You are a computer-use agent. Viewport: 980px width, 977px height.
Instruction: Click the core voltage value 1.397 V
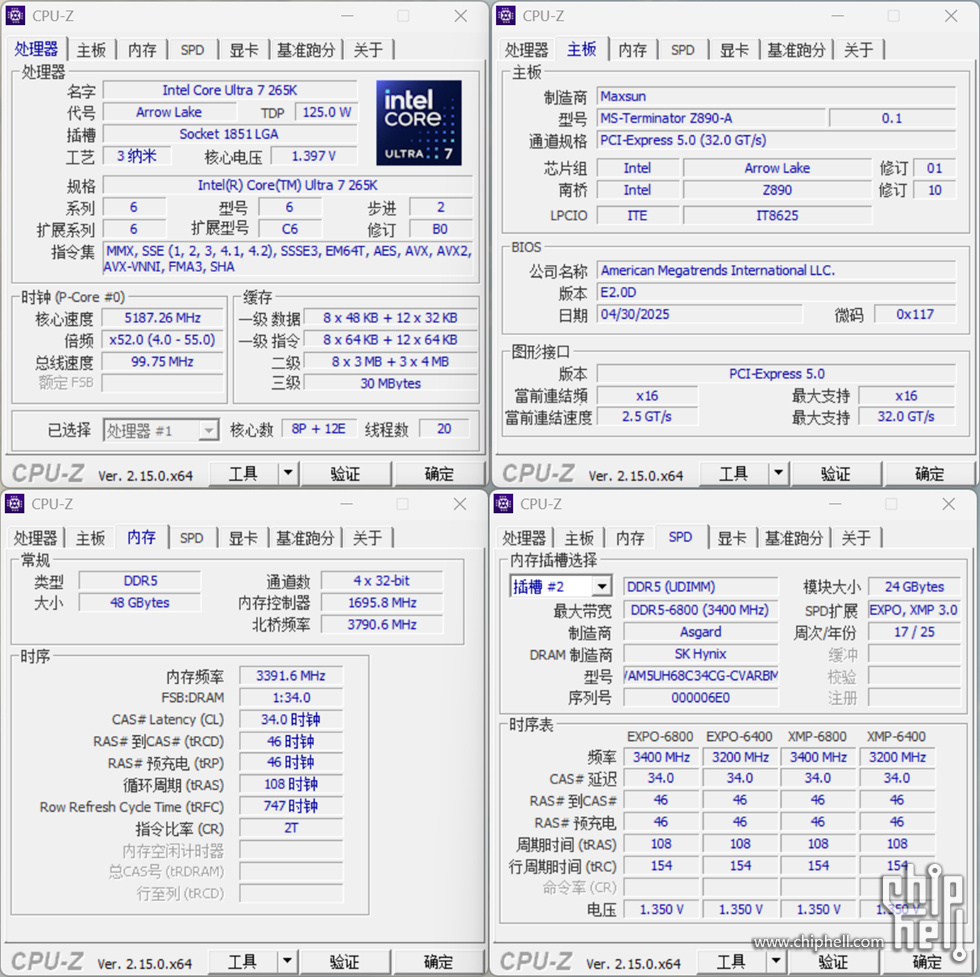[314, 156]
